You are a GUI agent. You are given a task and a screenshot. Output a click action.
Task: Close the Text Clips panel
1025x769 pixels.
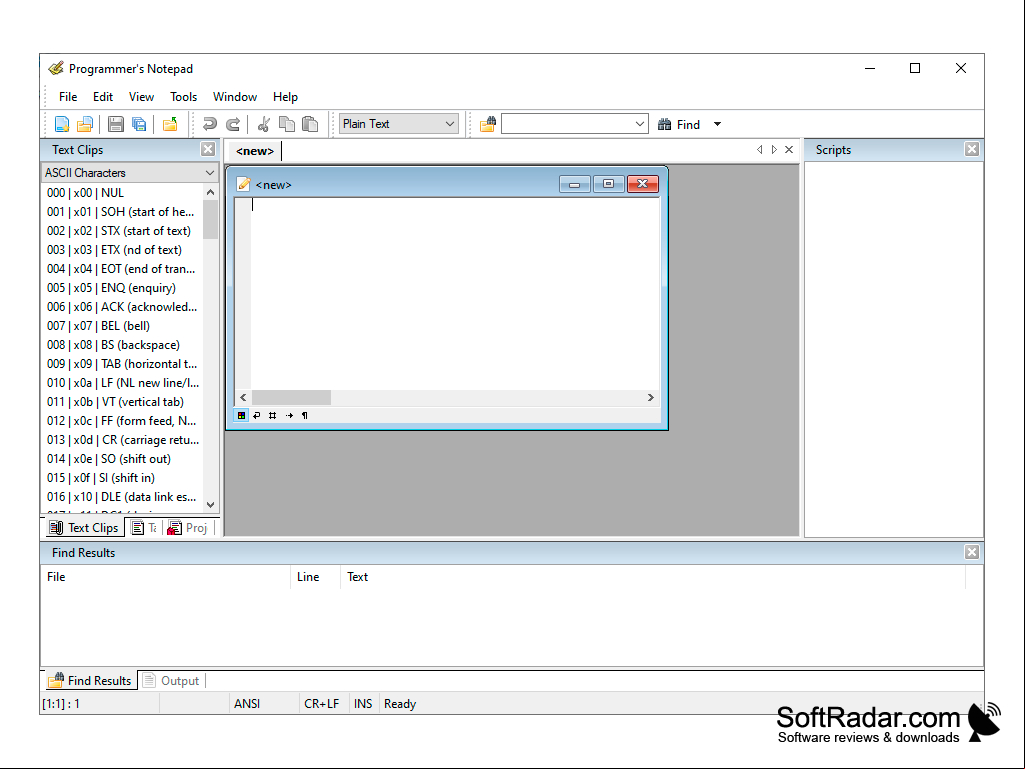click(x=208, y=149)
